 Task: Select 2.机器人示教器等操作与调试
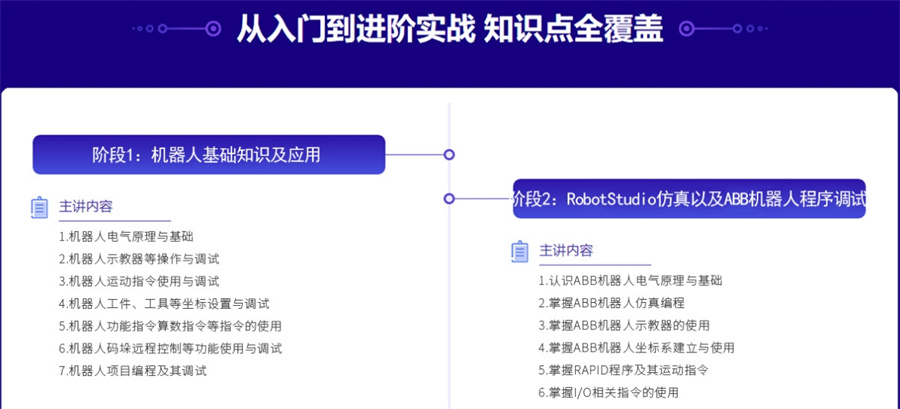click(x=139, y=259)
